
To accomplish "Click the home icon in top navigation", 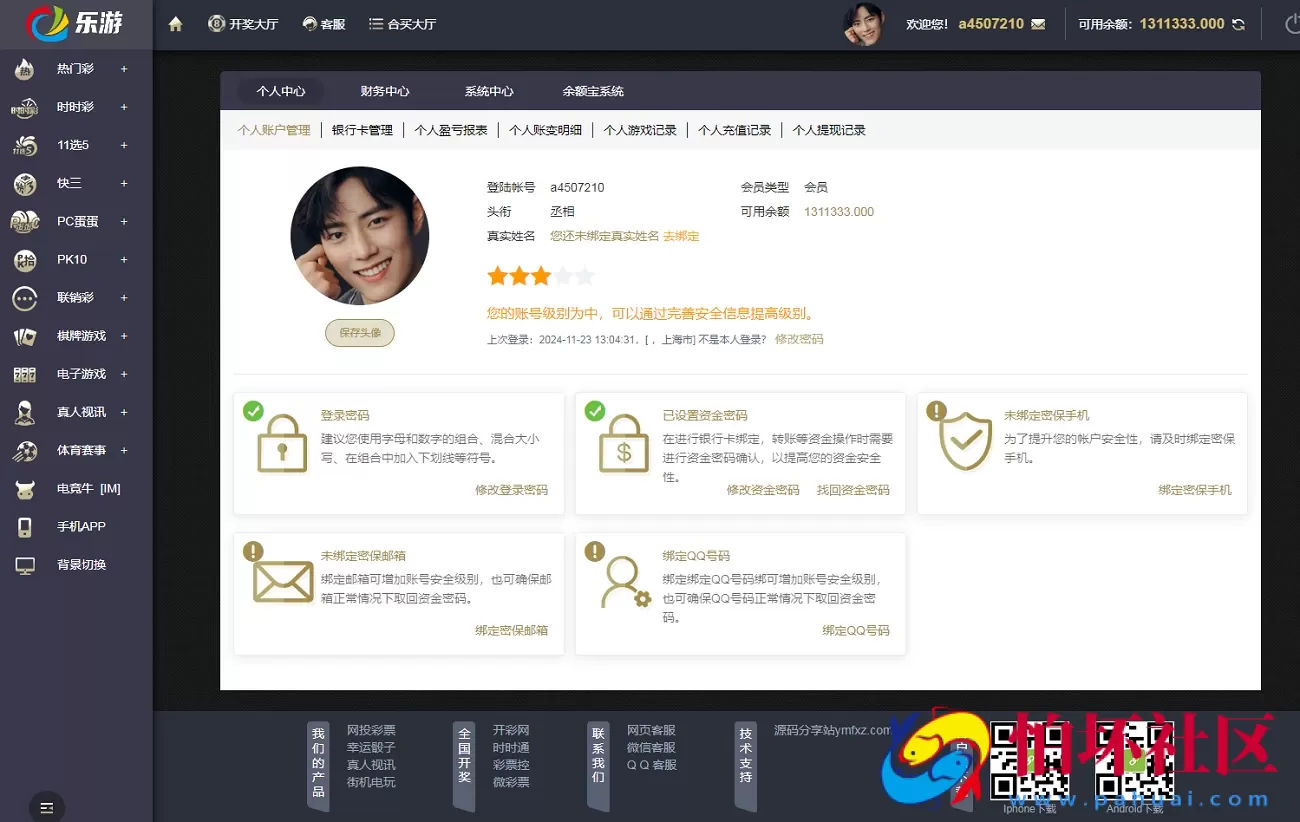I will [175, 23].
